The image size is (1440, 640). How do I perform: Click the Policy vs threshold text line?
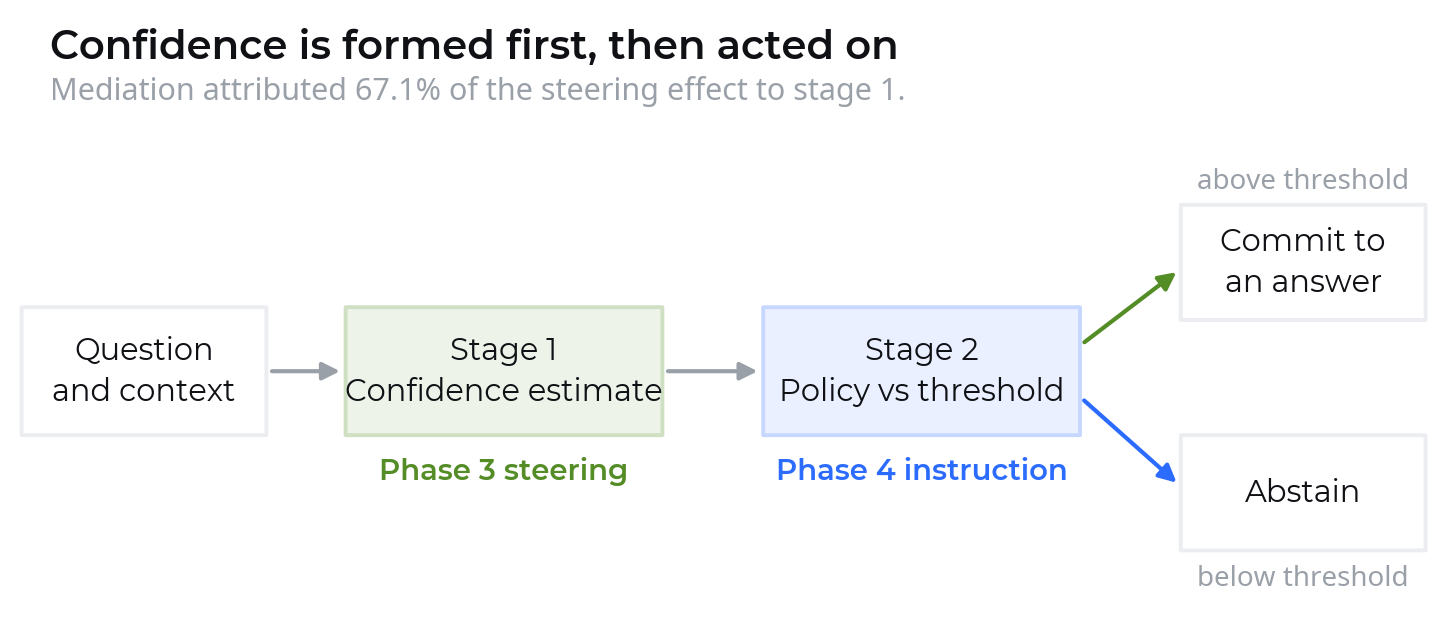click(x=922, y=391)
